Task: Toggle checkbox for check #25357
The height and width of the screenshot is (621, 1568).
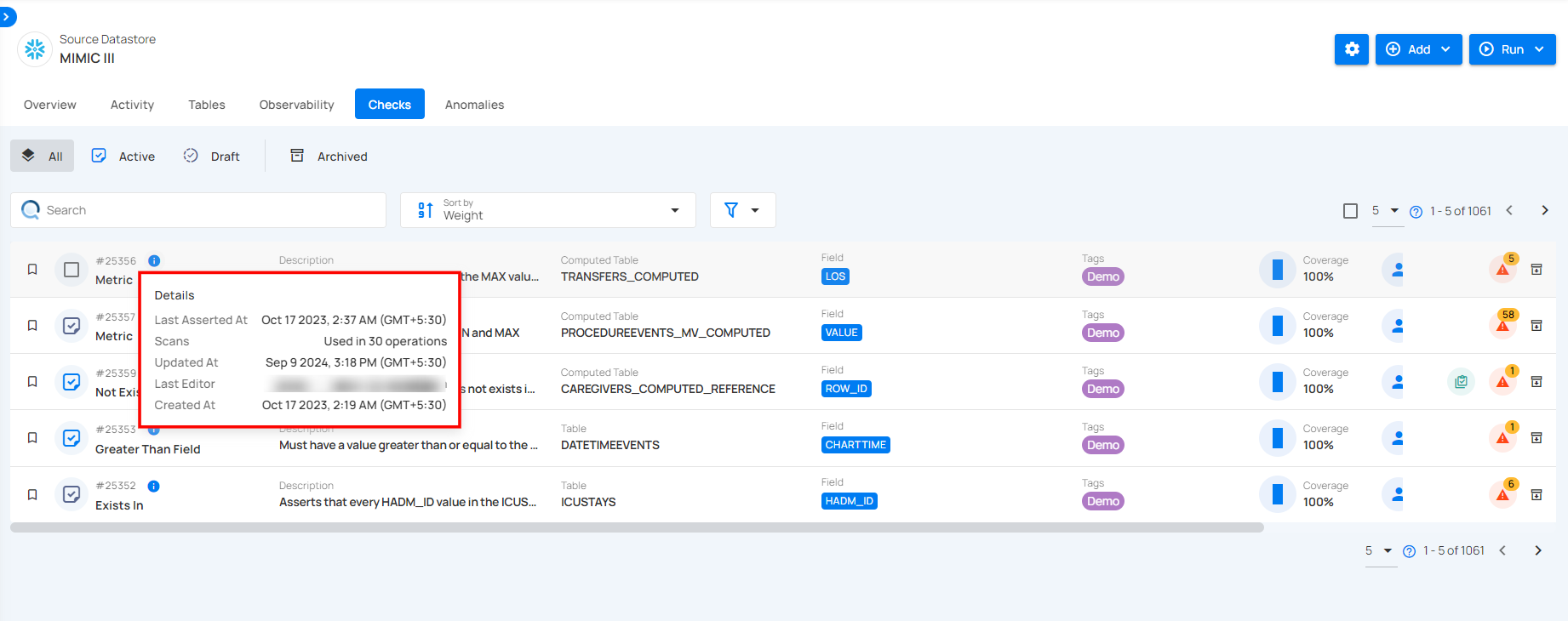Action: (x=72, y=326)
